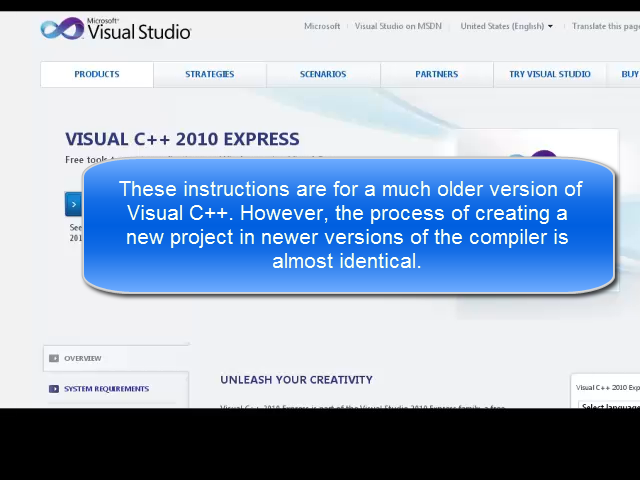Click the blue arrow button under heading
The image size is (640, 480).
click(x=73, y=204)
